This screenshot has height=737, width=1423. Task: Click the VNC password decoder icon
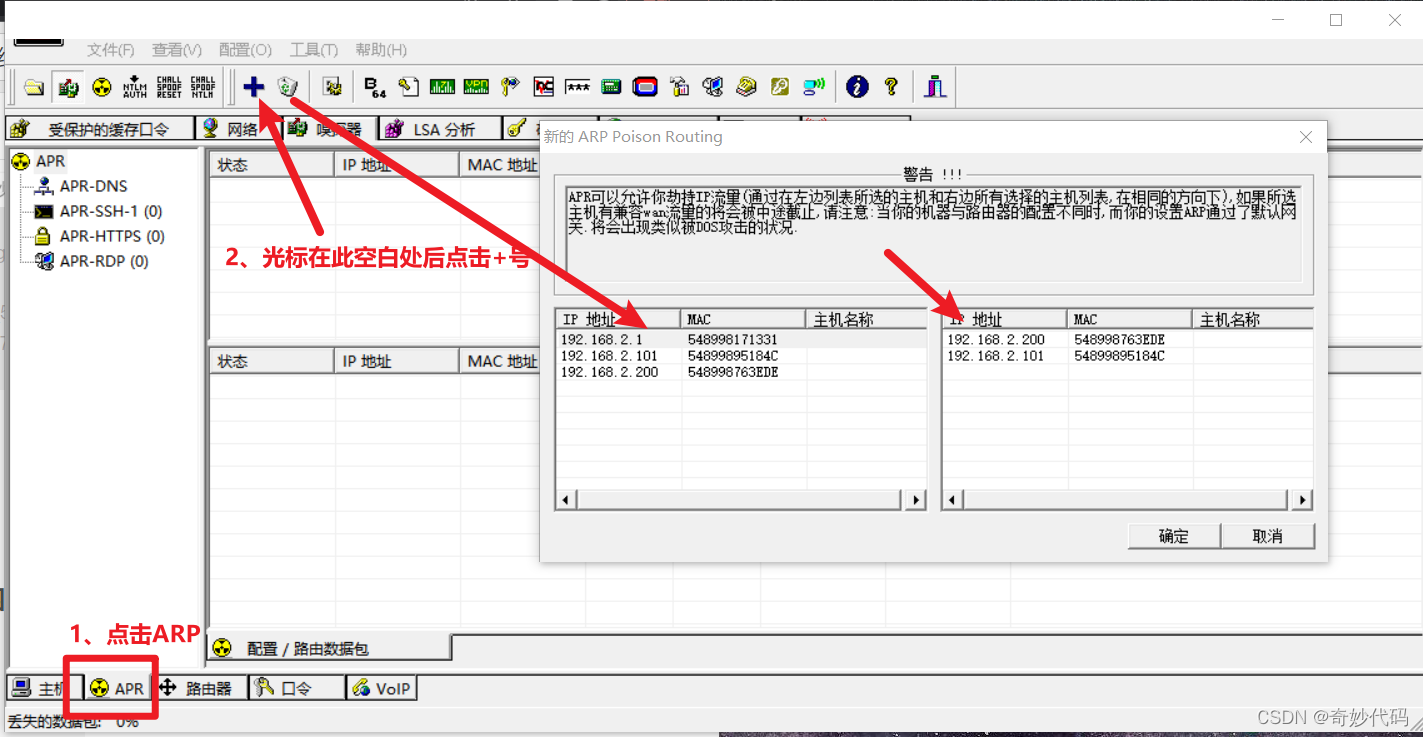pyautogui.click(x=543, y=87)
